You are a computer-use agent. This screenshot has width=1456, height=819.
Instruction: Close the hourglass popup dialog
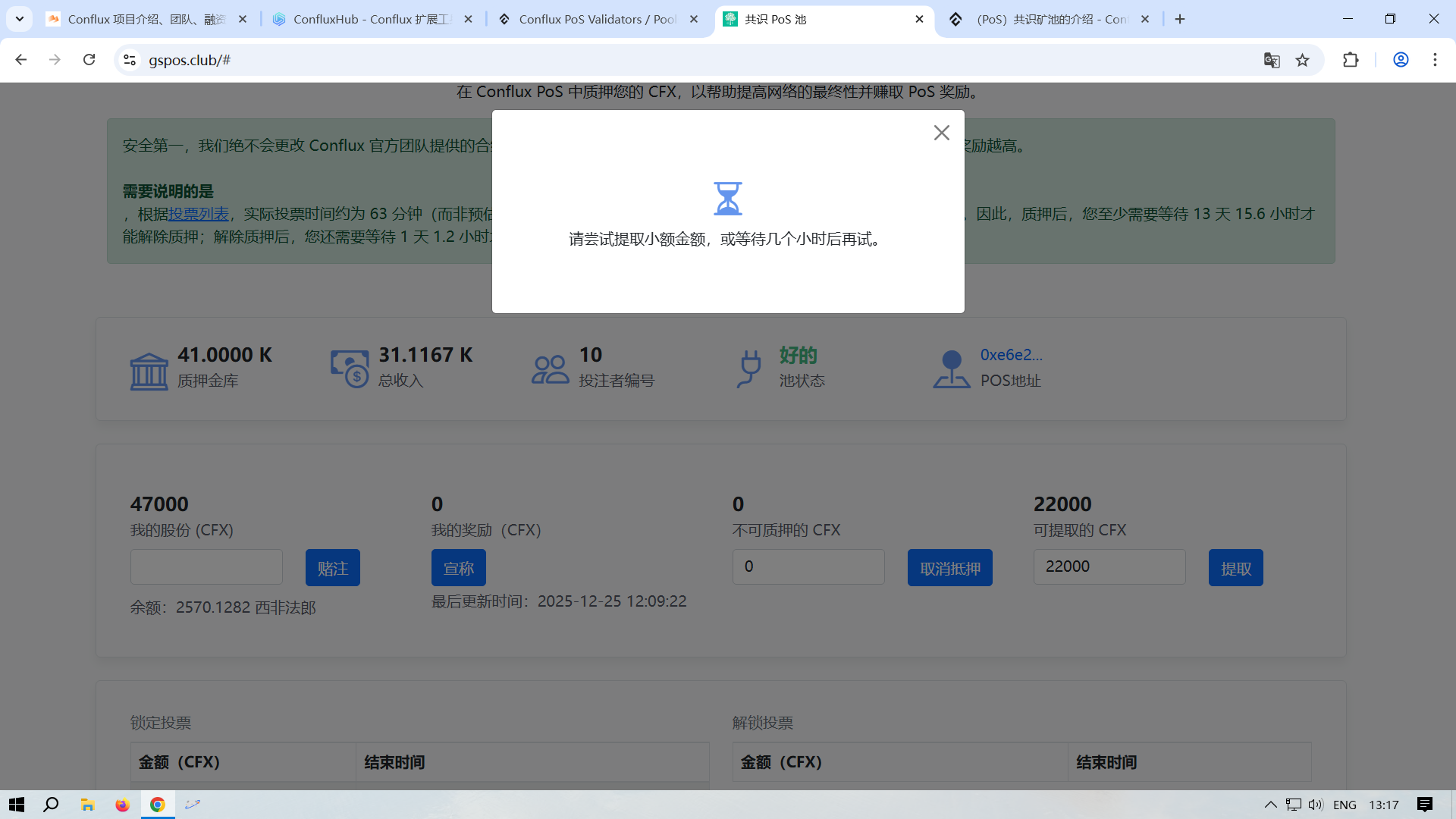tap(941, 133)
